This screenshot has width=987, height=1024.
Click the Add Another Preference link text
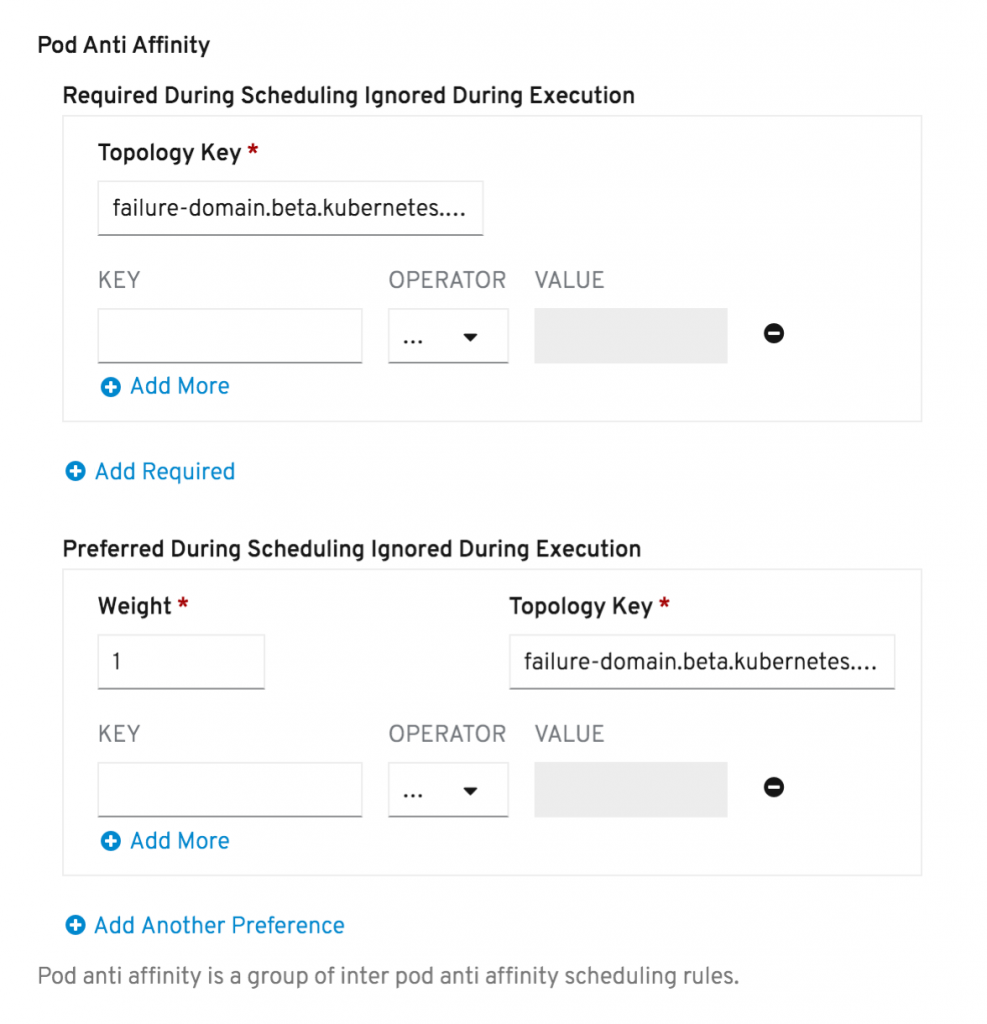pyautogui.click(x=219, y=926)
